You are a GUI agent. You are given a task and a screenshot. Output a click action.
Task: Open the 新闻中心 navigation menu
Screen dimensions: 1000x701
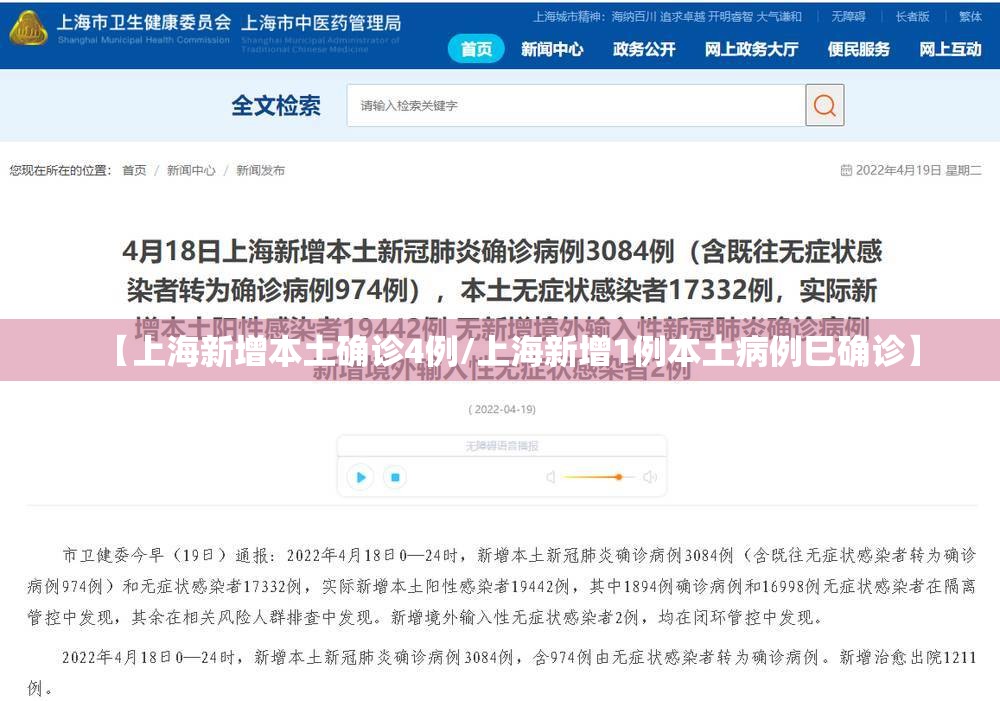(x=552, y=49)
